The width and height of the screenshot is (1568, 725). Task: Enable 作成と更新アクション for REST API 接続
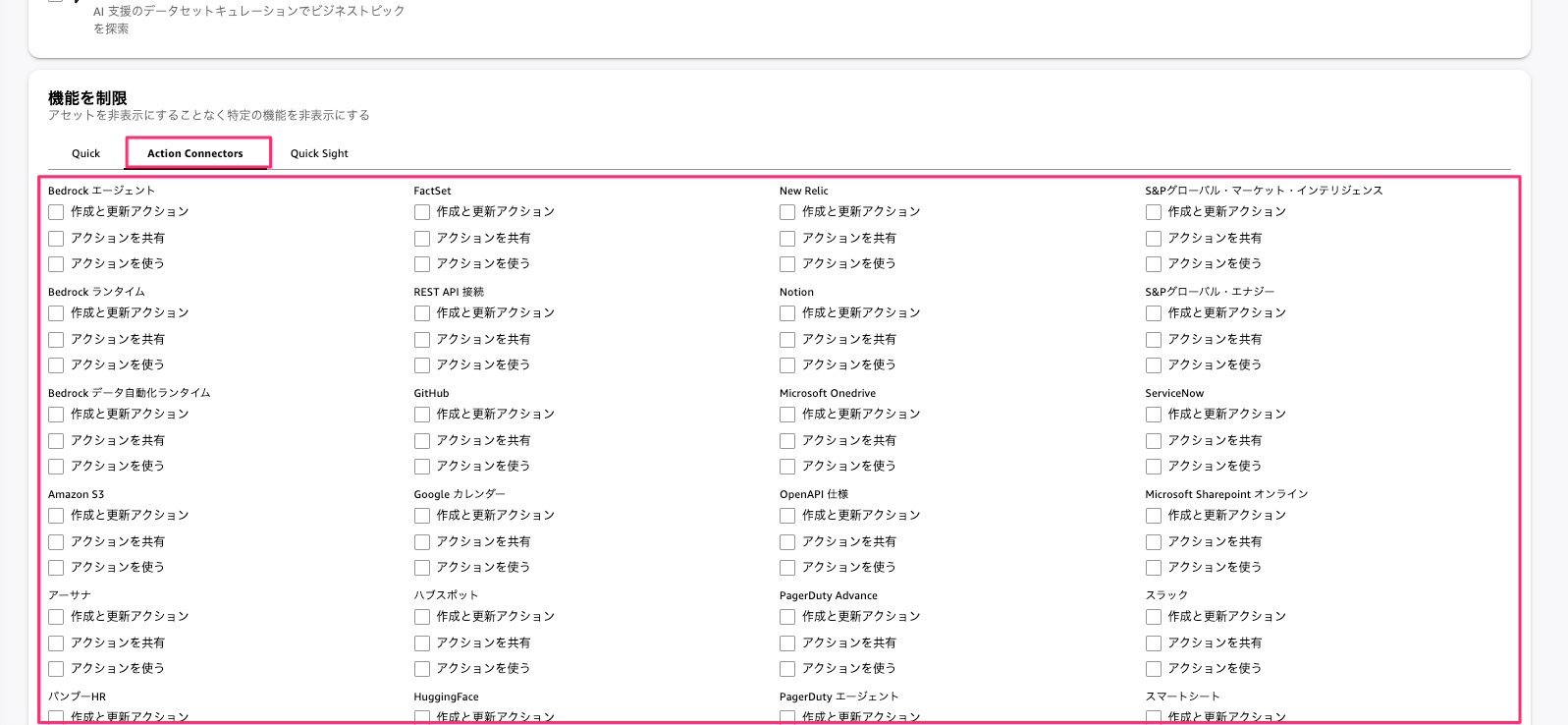coord(422,313)
